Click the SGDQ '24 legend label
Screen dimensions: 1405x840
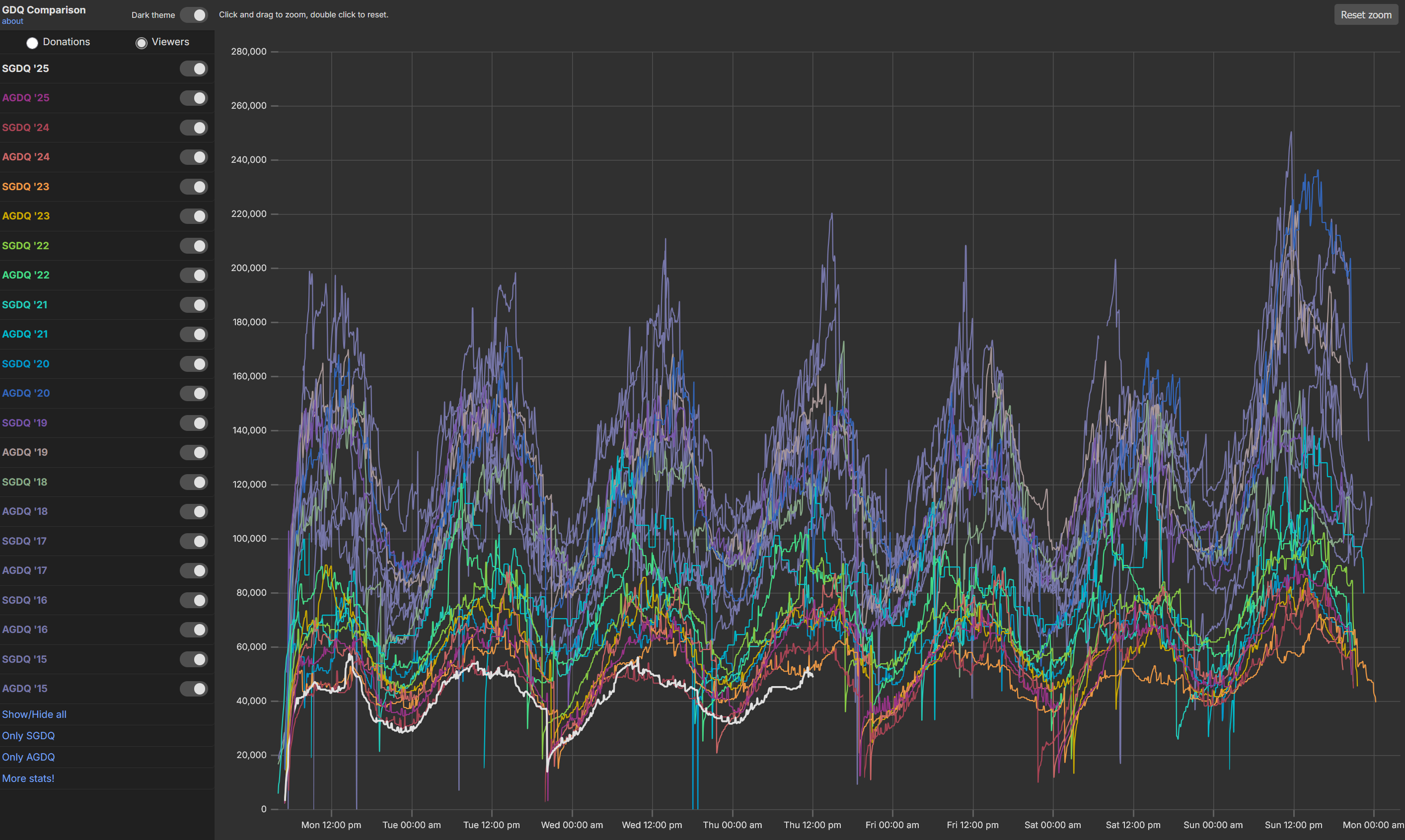click(25, 128)
